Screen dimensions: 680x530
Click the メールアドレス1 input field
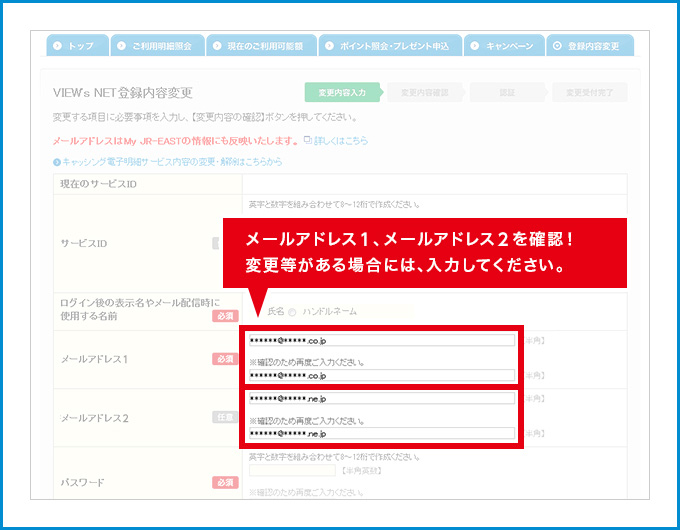(x=381, y=340)
